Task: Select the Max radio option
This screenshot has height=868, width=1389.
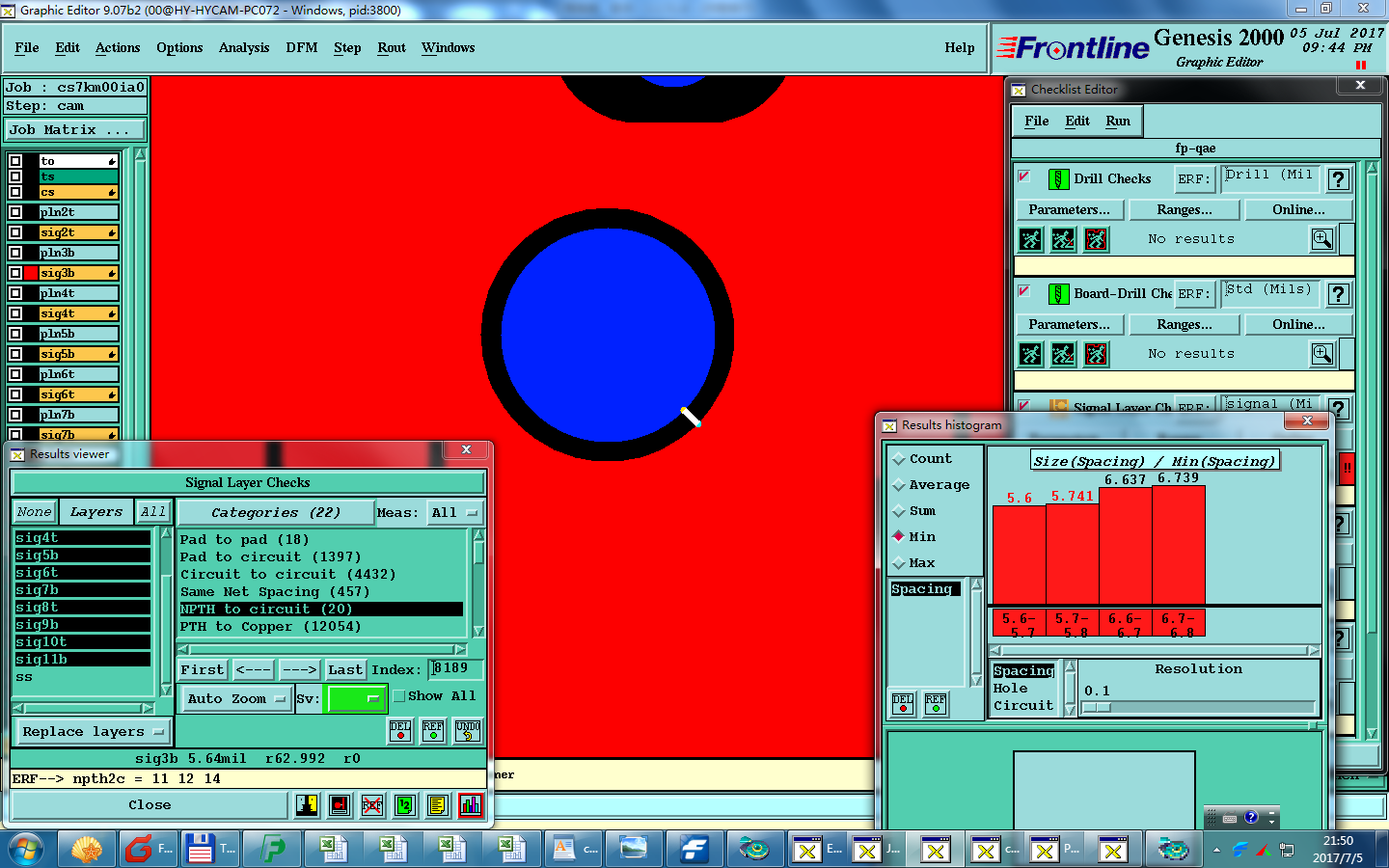Action: tap(899, 563)
